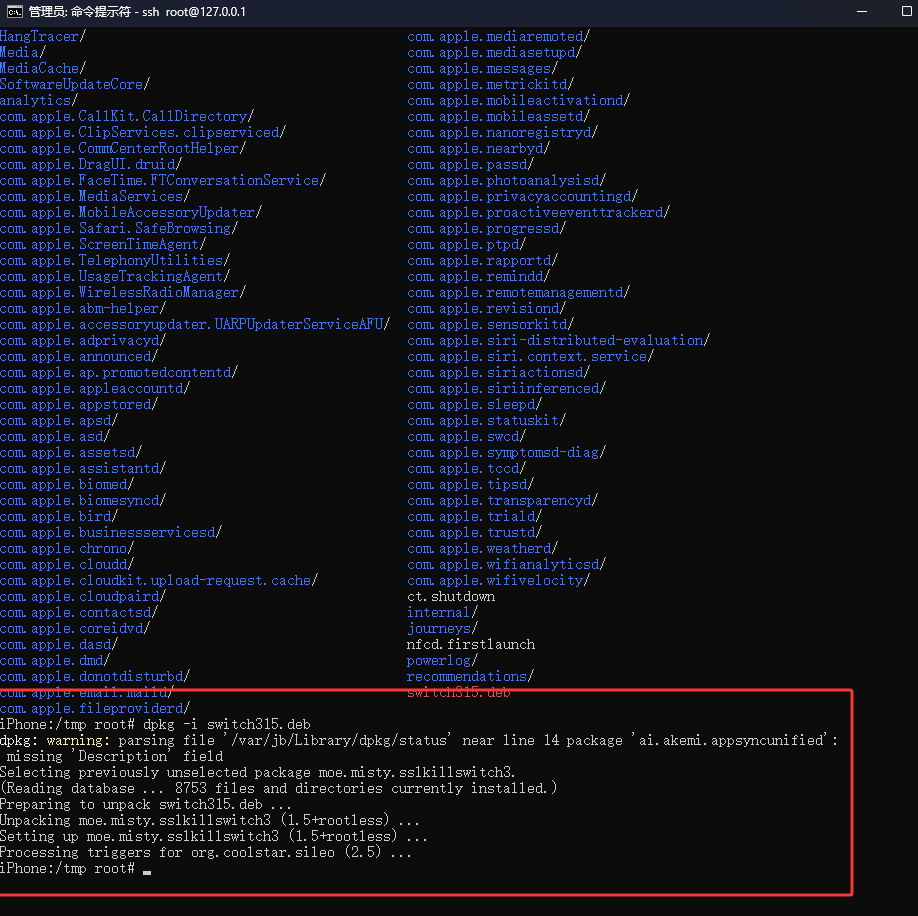Screen dimensions: 918x916
Task: Click 'com.apple.siriinferenced/' entry
Action: click(506, 388)
